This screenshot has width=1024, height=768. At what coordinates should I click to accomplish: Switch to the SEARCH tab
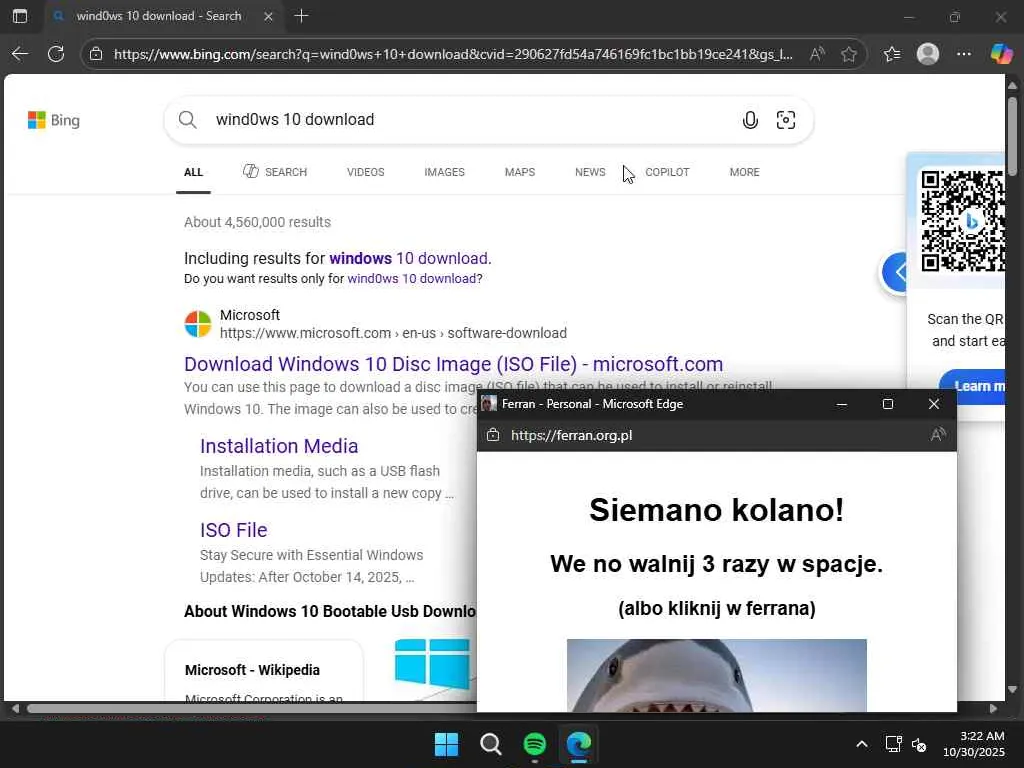[x=275, y=172]
